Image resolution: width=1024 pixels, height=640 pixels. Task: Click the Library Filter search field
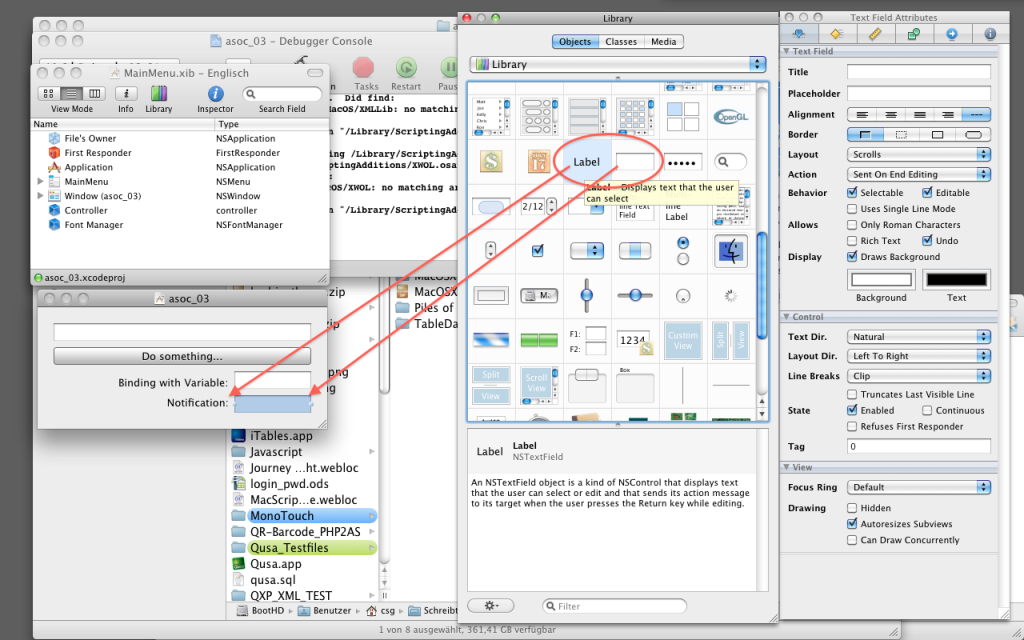[615, 606]
